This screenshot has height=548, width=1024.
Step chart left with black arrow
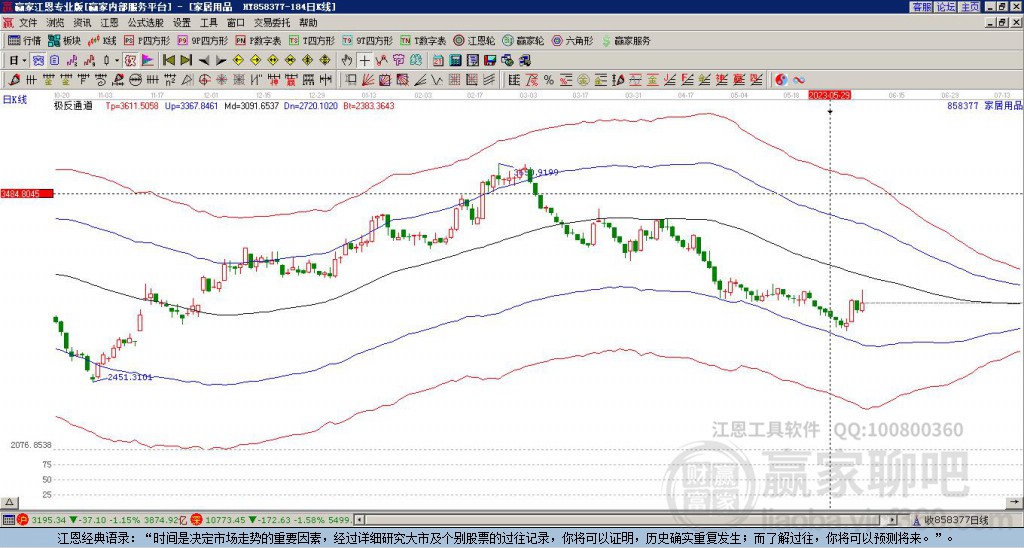click(204, 61)
